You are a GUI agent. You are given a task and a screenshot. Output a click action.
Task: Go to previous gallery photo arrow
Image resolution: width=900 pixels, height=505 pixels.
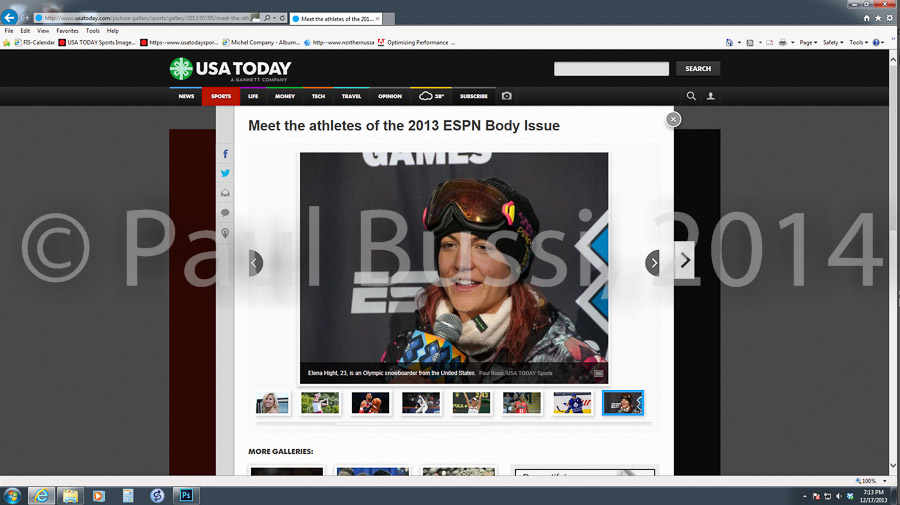point(255,263)
